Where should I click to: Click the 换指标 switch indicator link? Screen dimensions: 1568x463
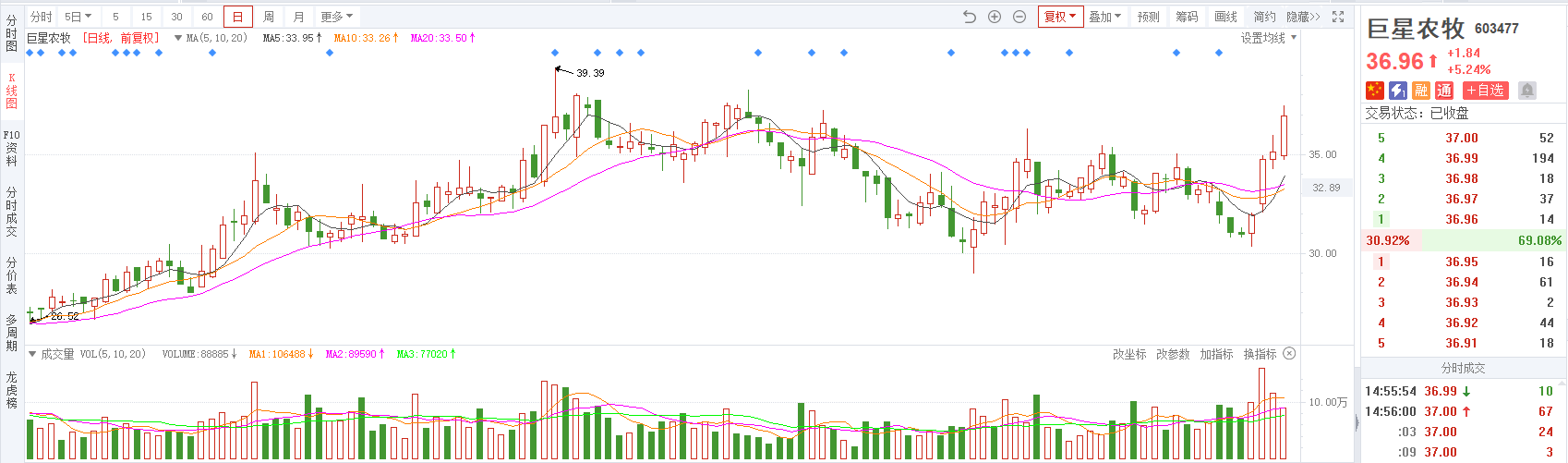tap(1260, 354)
